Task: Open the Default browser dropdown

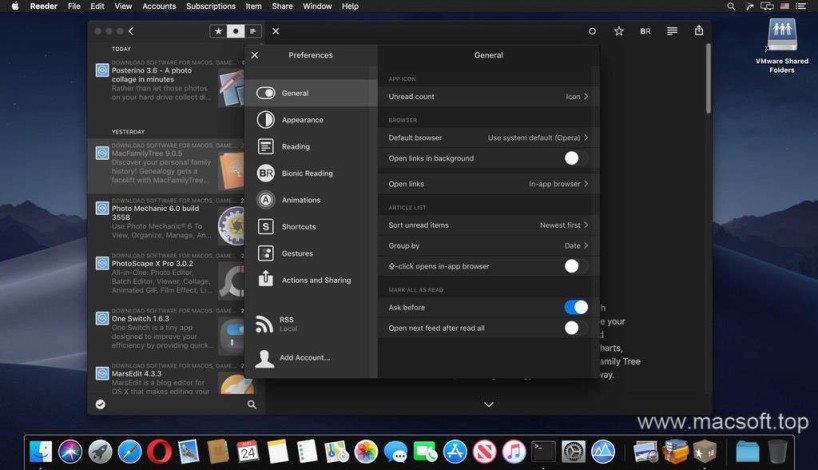Action: pos(537,137)
